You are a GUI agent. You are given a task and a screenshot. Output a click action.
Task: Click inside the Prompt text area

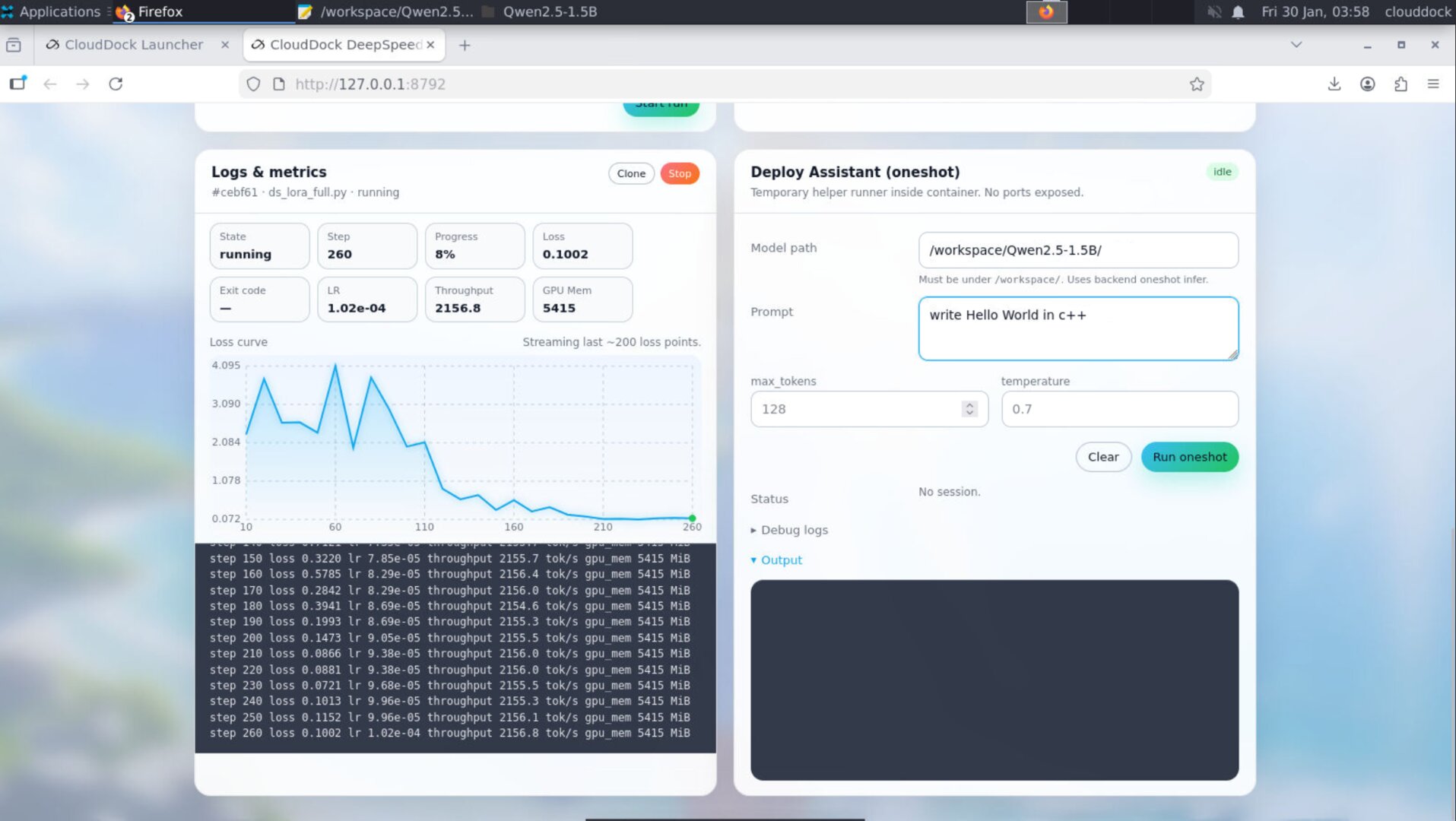click(1077, 328)
